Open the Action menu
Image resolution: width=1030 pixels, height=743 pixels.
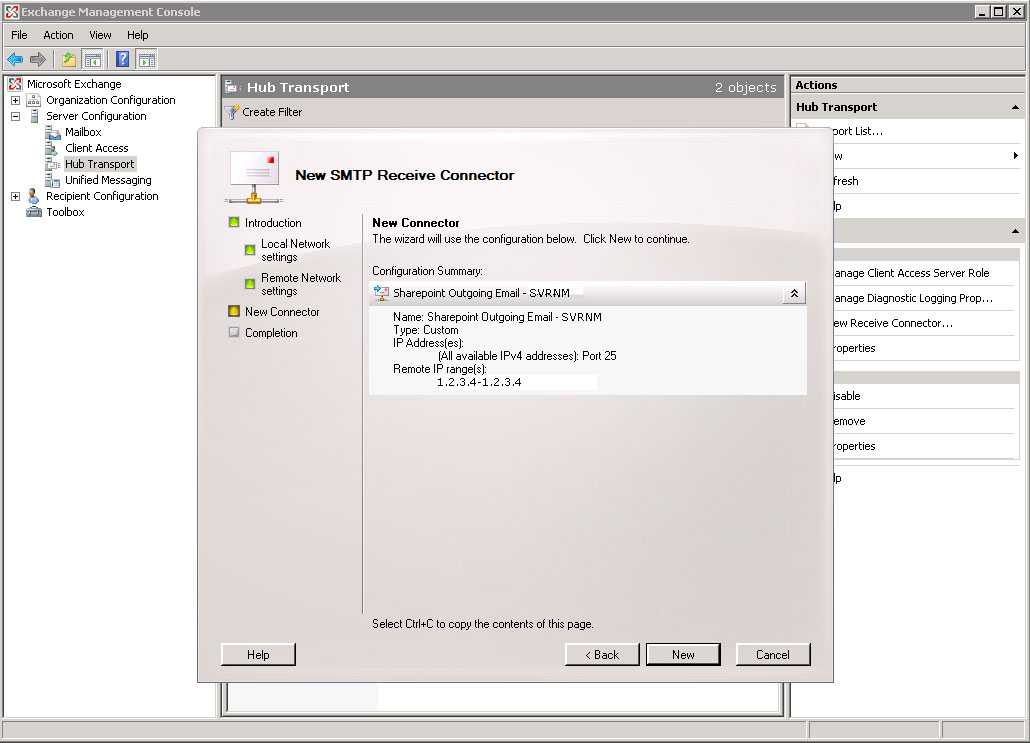58,35
